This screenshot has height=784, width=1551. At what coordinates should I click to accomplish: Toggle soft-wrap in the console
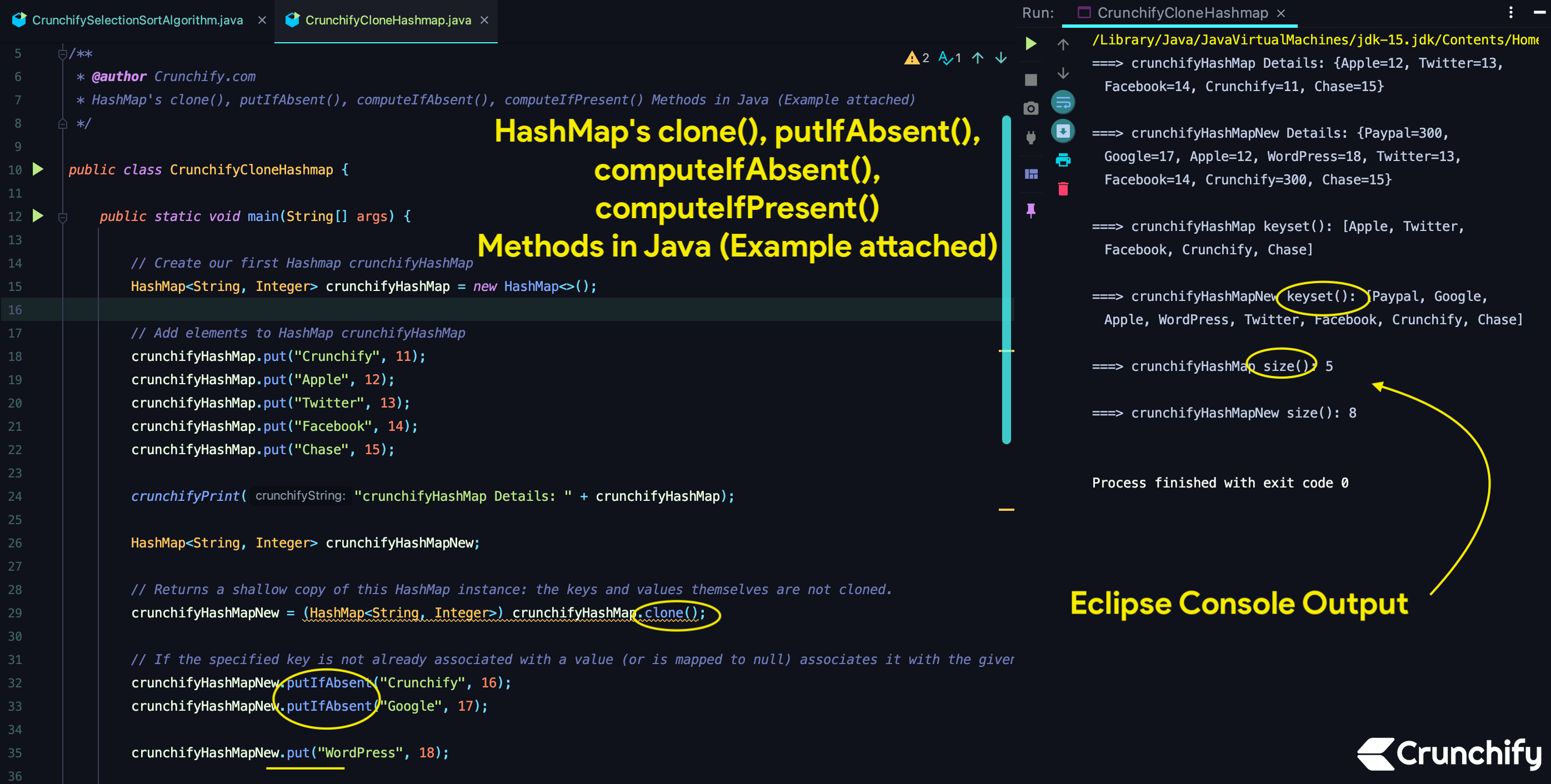1063,102
